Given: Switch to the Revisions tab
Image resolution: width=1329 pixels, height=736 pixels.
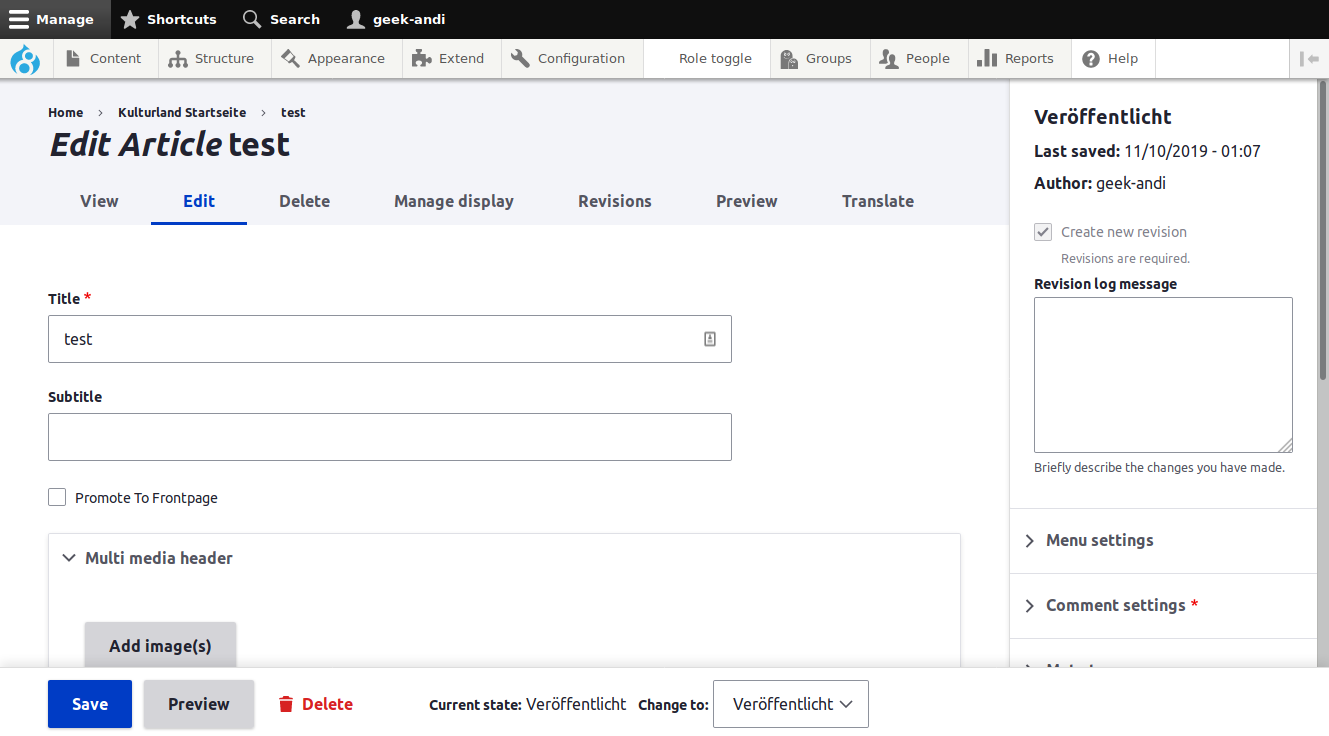Looking at the screenshot, I should coord(614,201).
